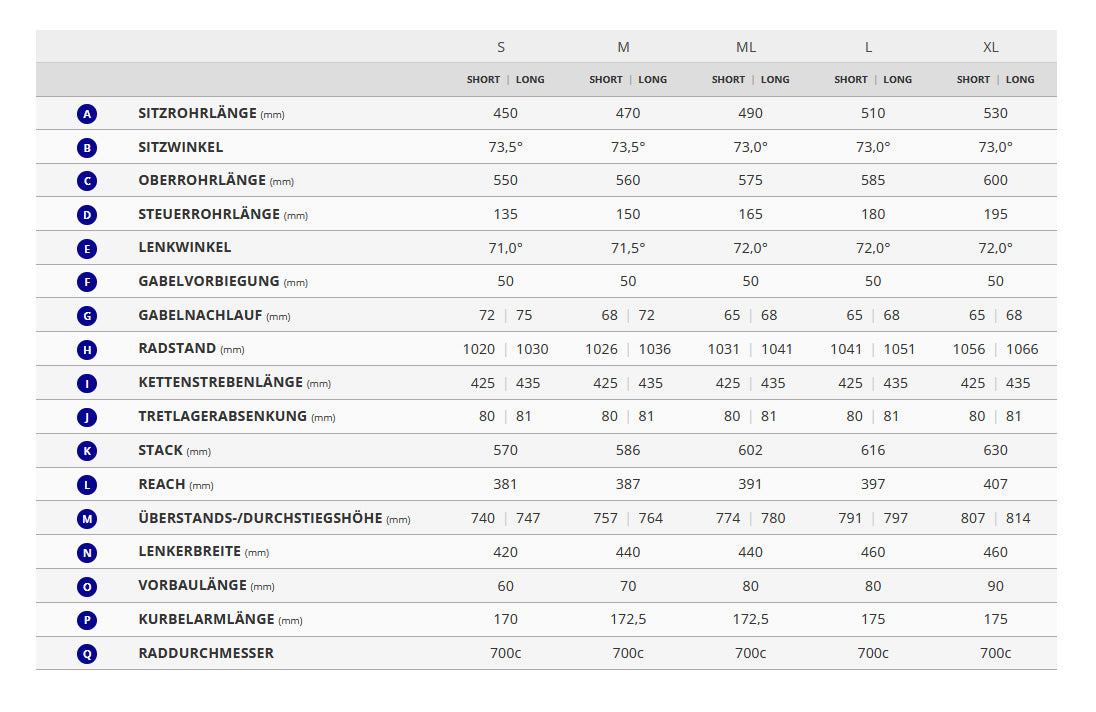Viewport: 1096px width, 712px height.
Task: Click the LONG label under size L
Action: pos(897,80)
